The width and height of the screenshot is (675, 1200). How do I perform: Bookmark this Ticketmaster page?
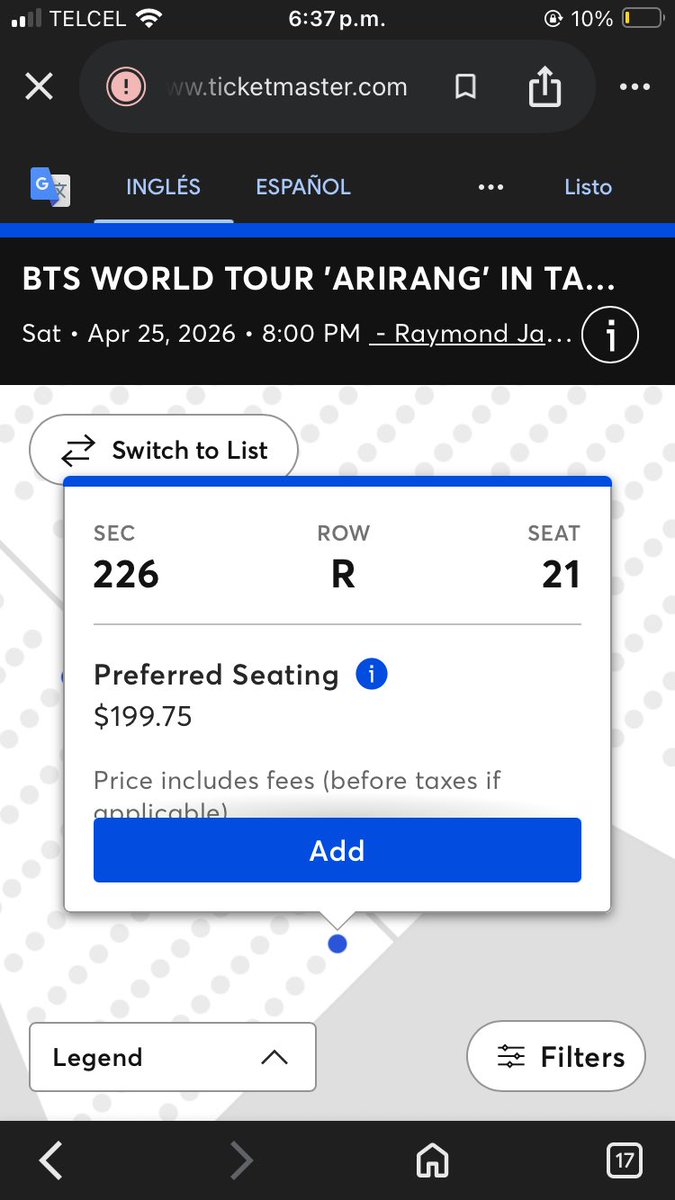click(x=465, y=87)
